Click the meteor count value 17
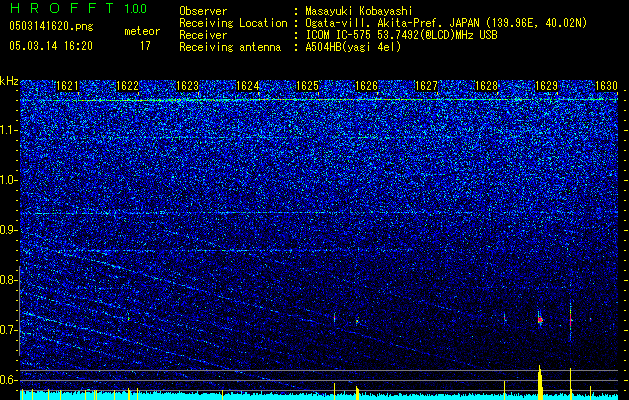 [145, 46]
